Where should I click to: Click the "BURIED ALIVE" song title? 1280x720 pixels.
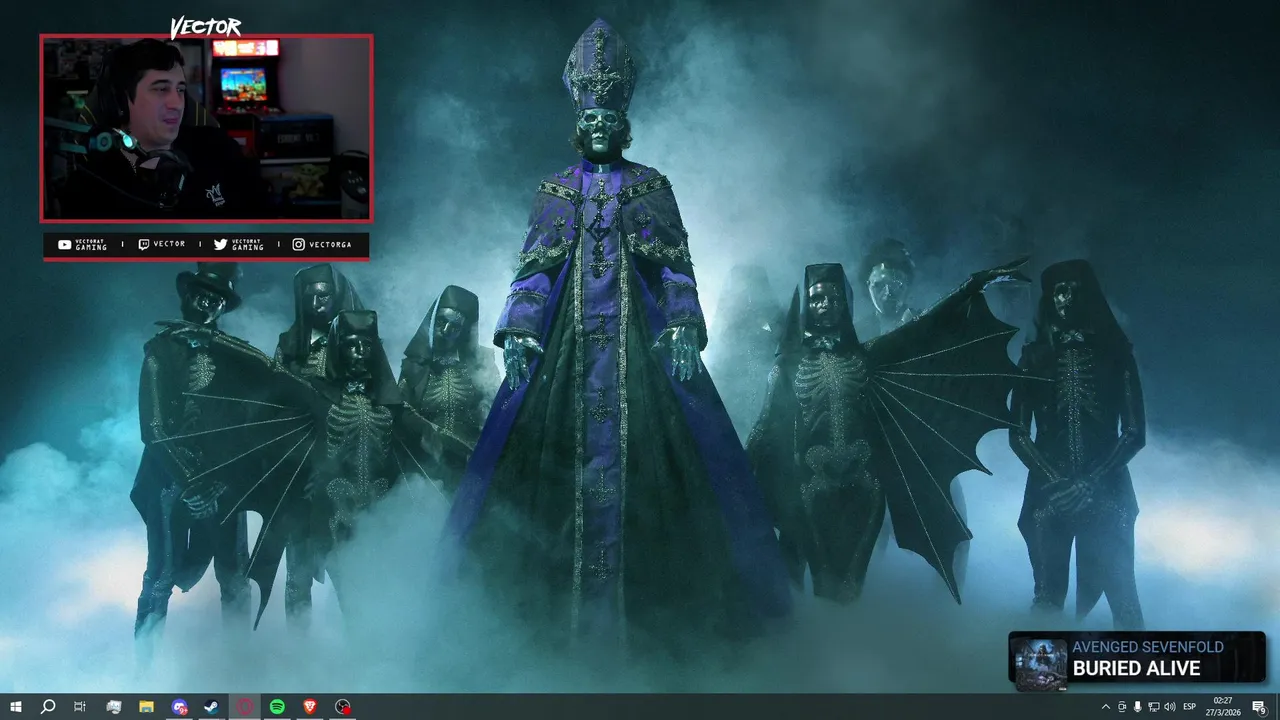1136,669
